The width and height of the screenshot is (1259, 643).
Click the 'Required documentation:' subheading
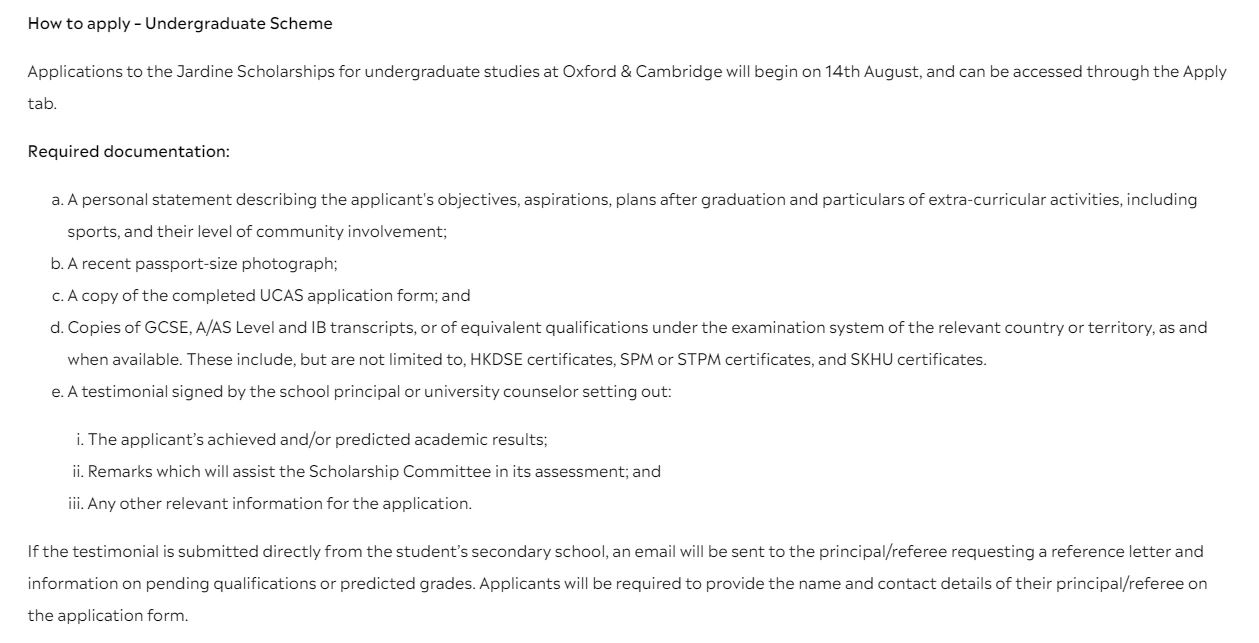point(128,152)
